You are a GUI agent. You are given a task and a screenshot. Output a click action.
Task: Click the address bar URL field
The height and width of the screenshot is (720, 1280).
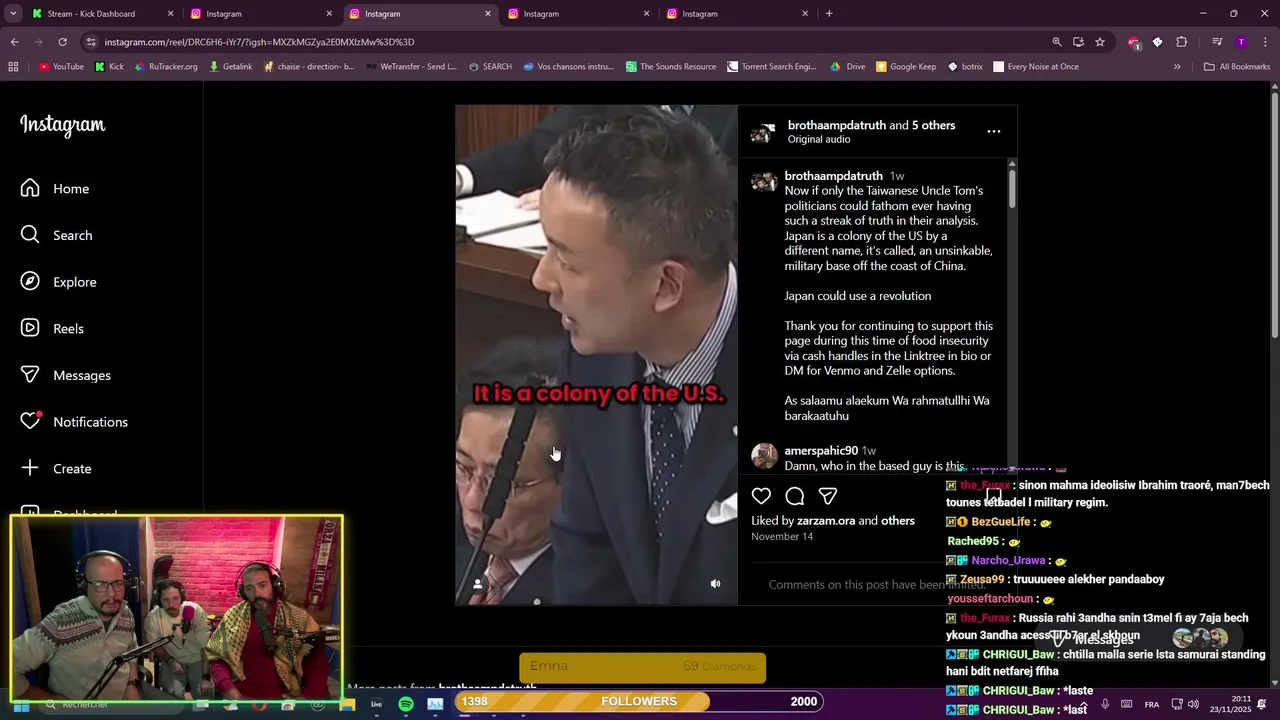(560, 42)
